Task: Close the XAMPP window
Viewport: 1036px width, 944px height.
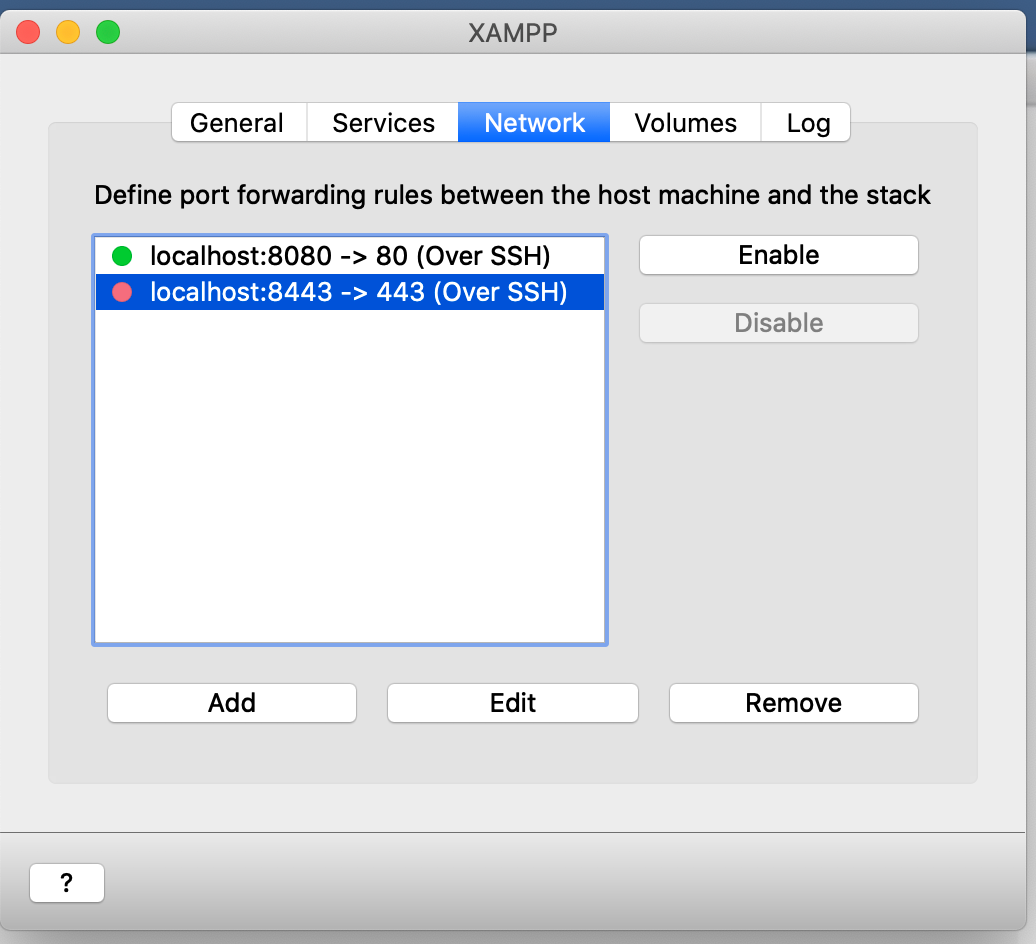Action: pyautogui.click(x=28, y=32)
